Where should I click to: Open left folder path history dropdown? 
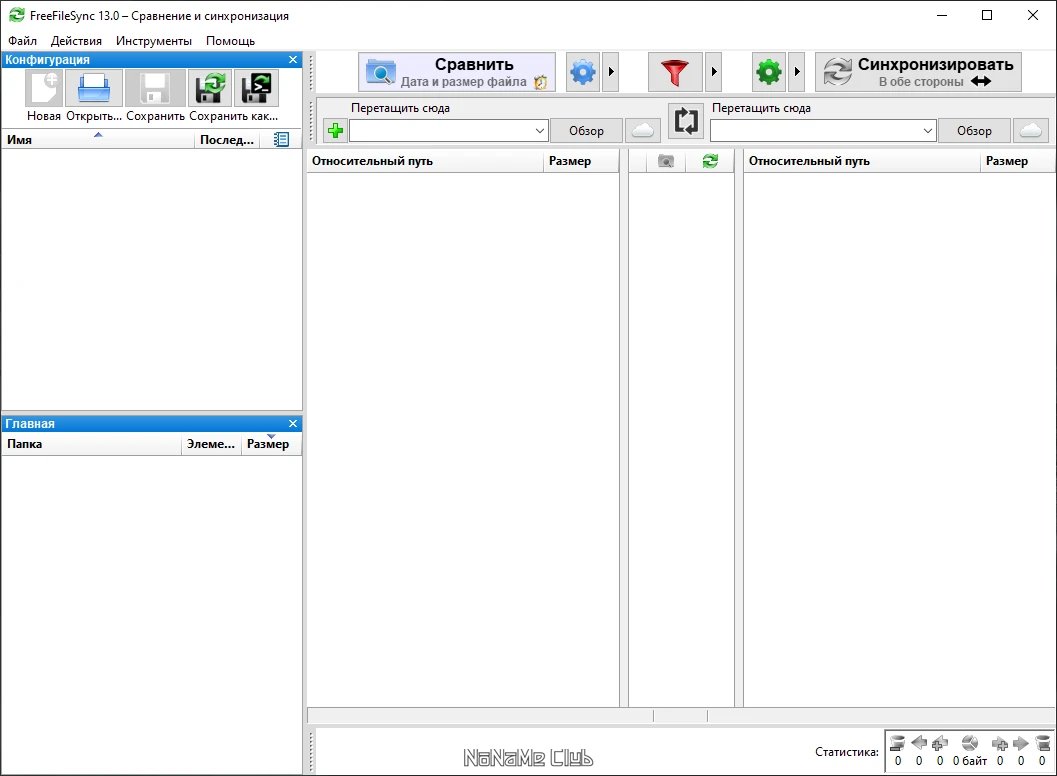tap(539, 131)
